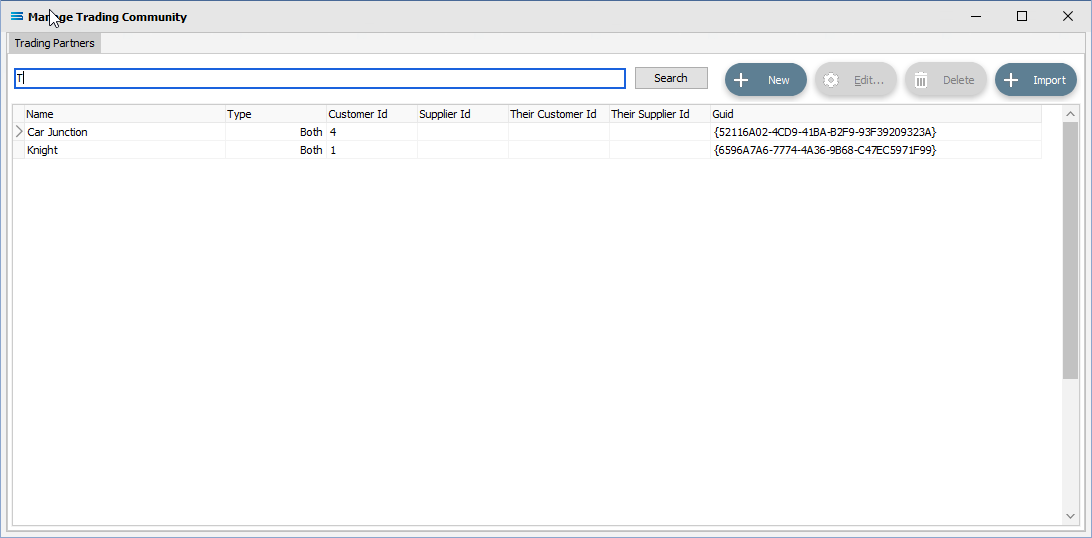The width and height of the screenshot is (1092, 538).
Task: Open the window menu icon in title bar
Action: (x=17, y=17)
